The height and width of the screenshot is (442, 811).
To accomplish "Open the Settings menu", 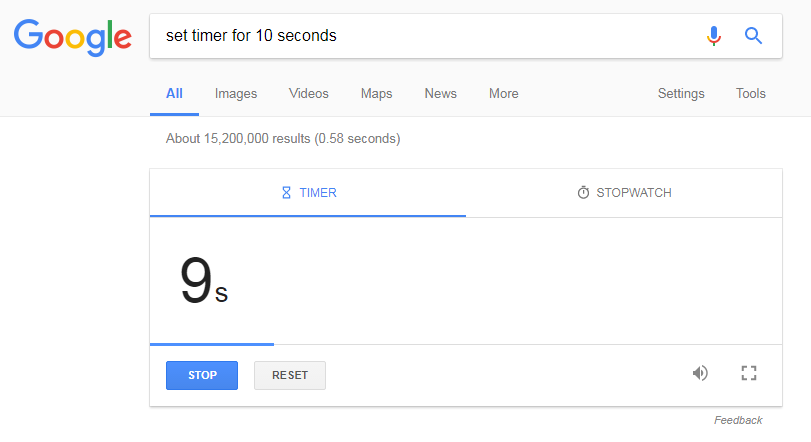I will pyautogui.click(x=681, y=94).
